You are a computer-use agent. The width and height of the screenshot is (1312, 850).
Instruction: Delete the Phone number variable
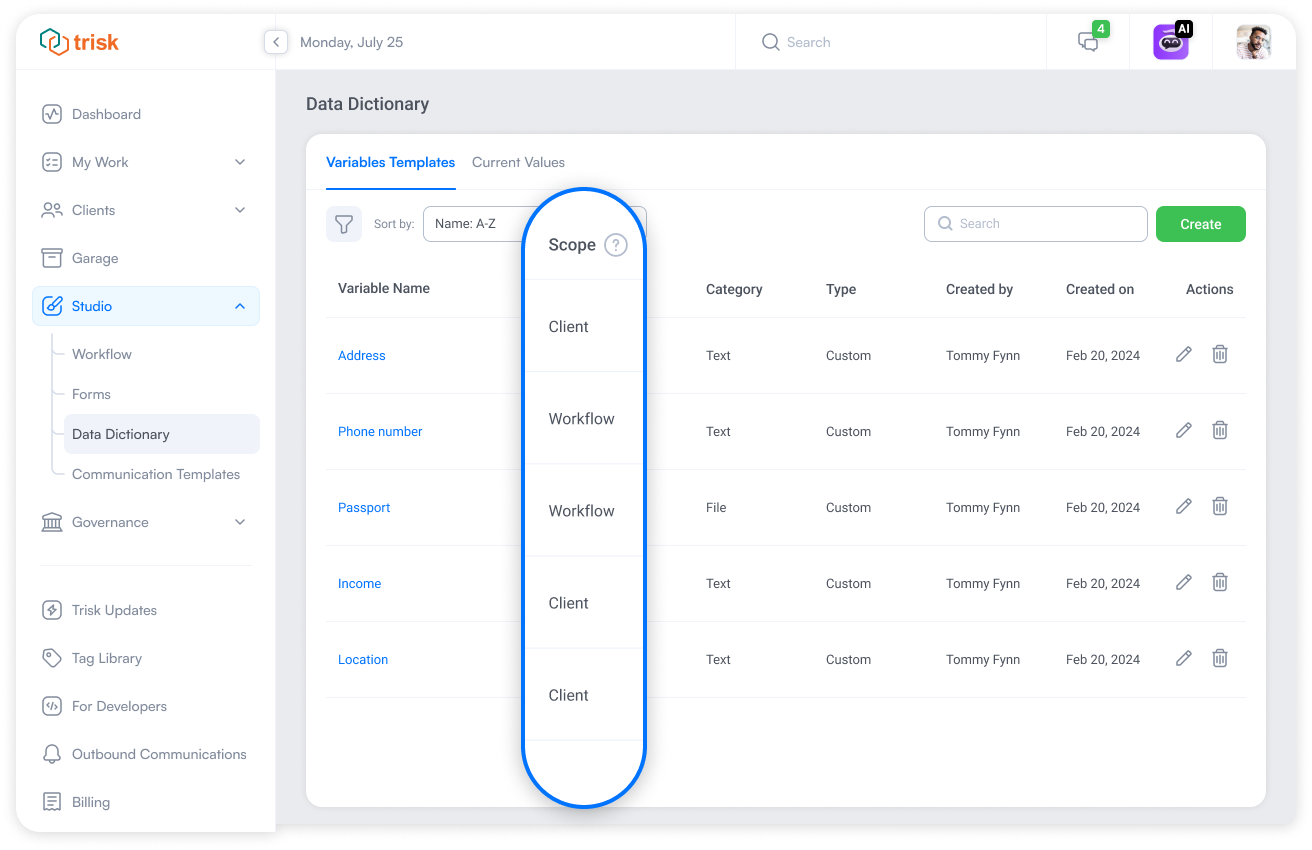(x=1220, y=430)
